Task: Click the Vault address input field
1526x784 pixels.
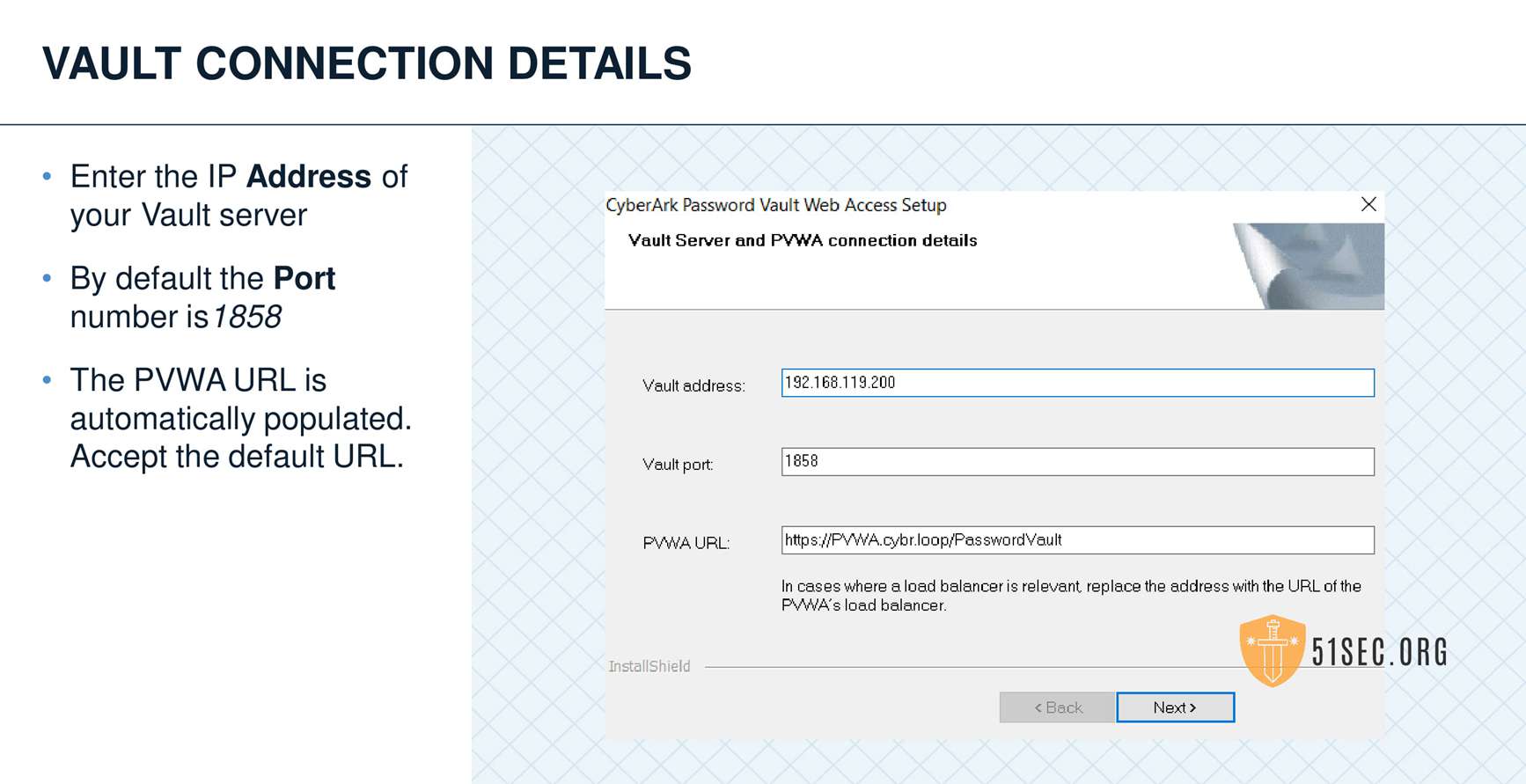Action: pyautogui.click(x=1077, y=383)
